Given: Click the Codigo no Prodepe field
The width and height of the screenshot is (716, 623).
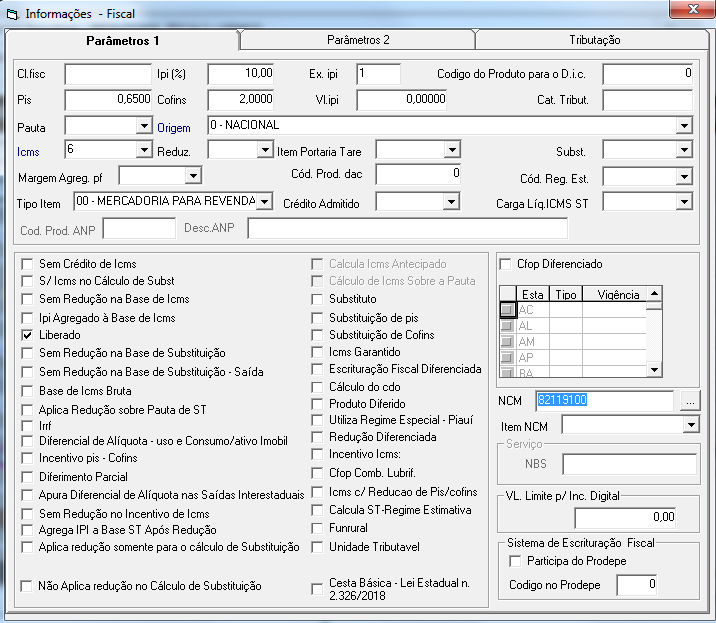Looking at the screenshot, I should coord(637,585).
